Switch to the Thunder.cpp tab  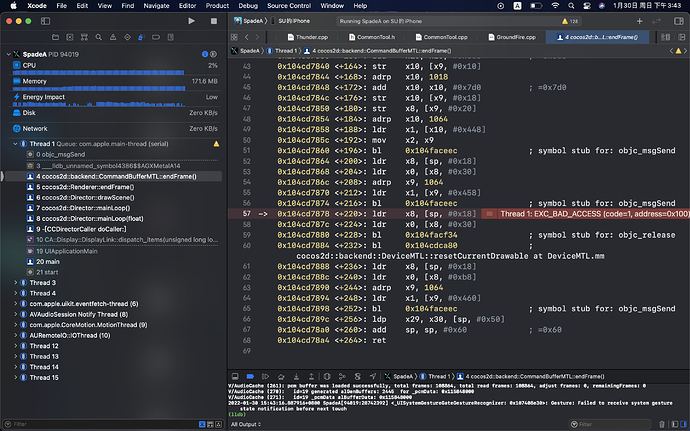[313, 37]
